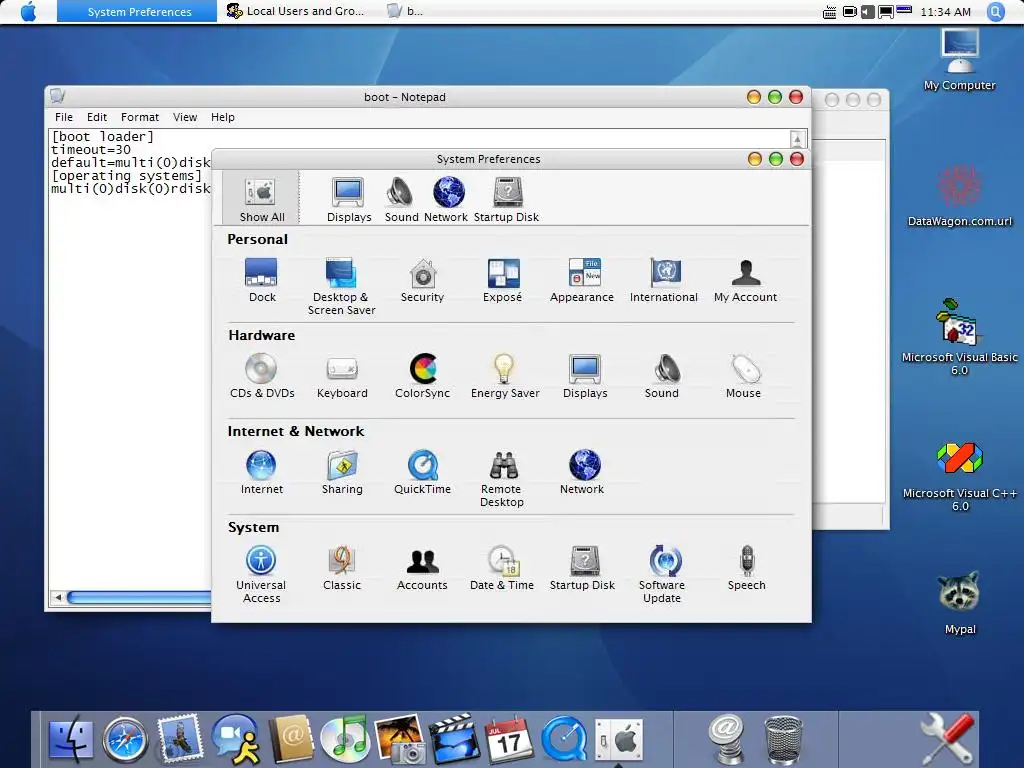Select Microsoft Visual Basic 6.0 desktop icon

959,337
